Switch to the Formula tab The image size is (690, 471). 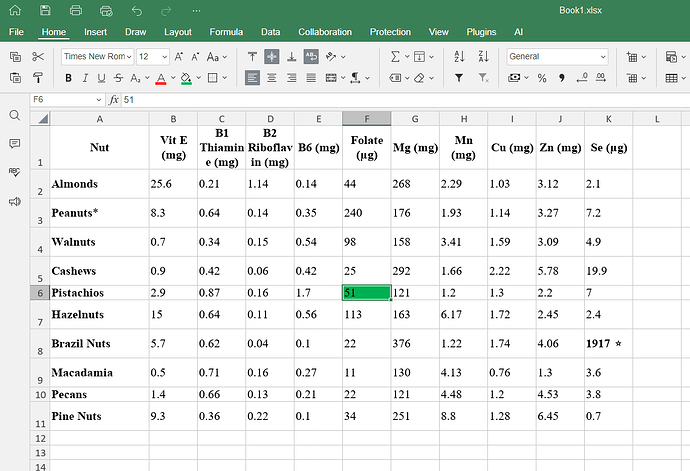226,32
